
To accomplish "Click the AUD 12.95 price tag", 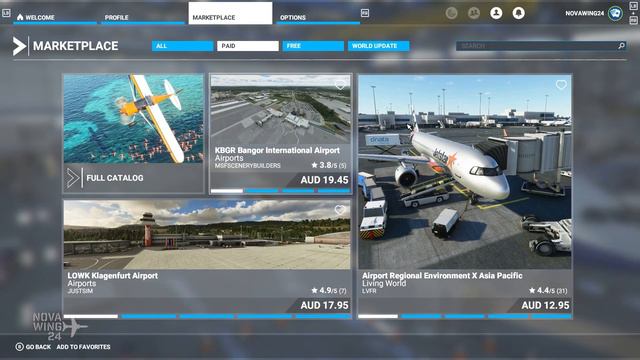I will [545, 305].
